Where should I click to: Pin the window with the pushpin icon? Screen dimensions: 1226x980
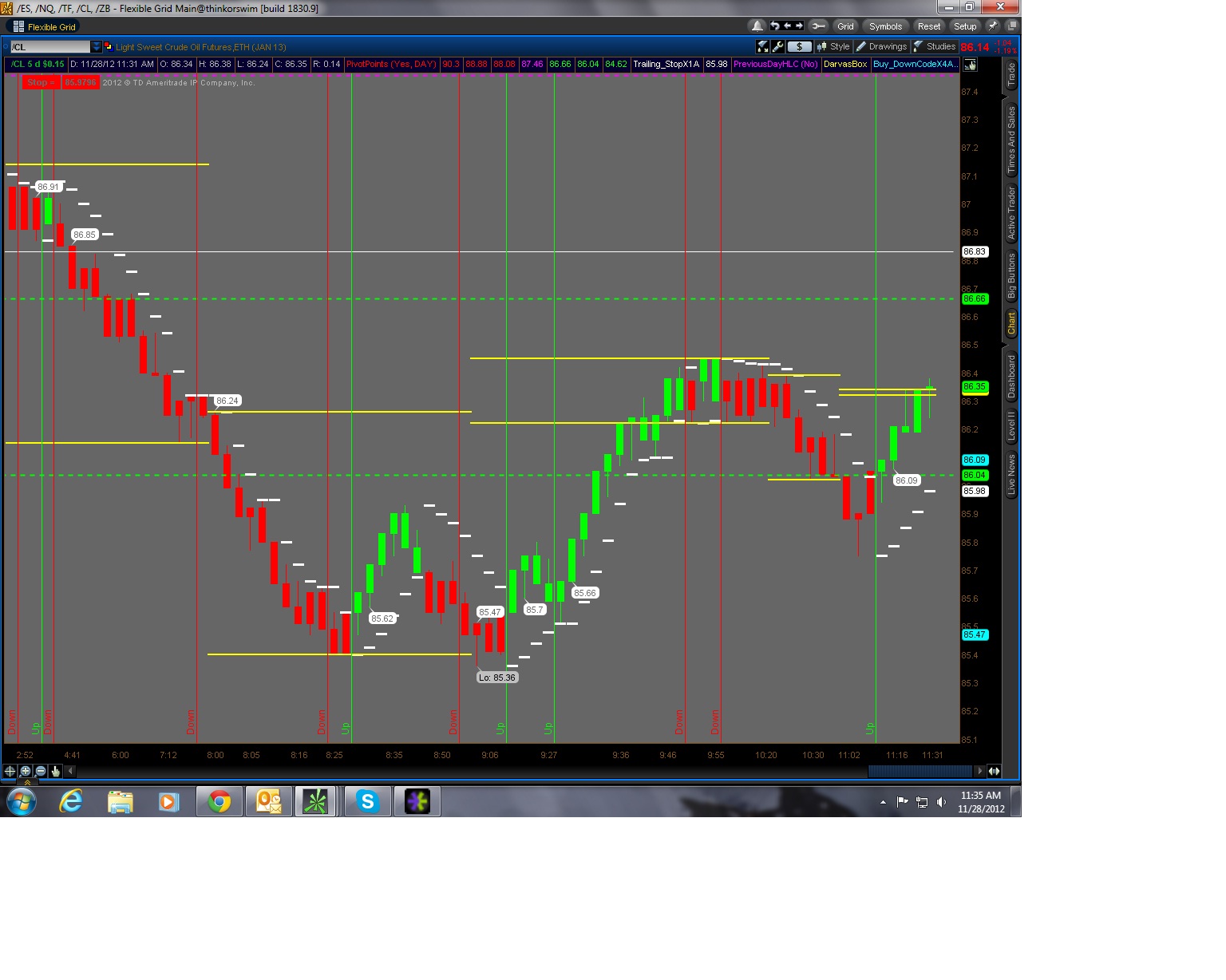993,26
